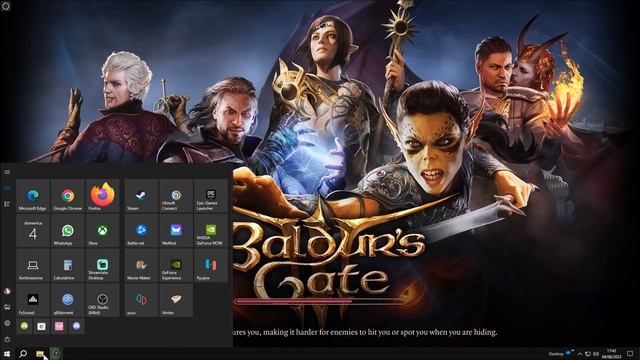Open the Battle.net tile
640x360 pixels.
(141, 231)
